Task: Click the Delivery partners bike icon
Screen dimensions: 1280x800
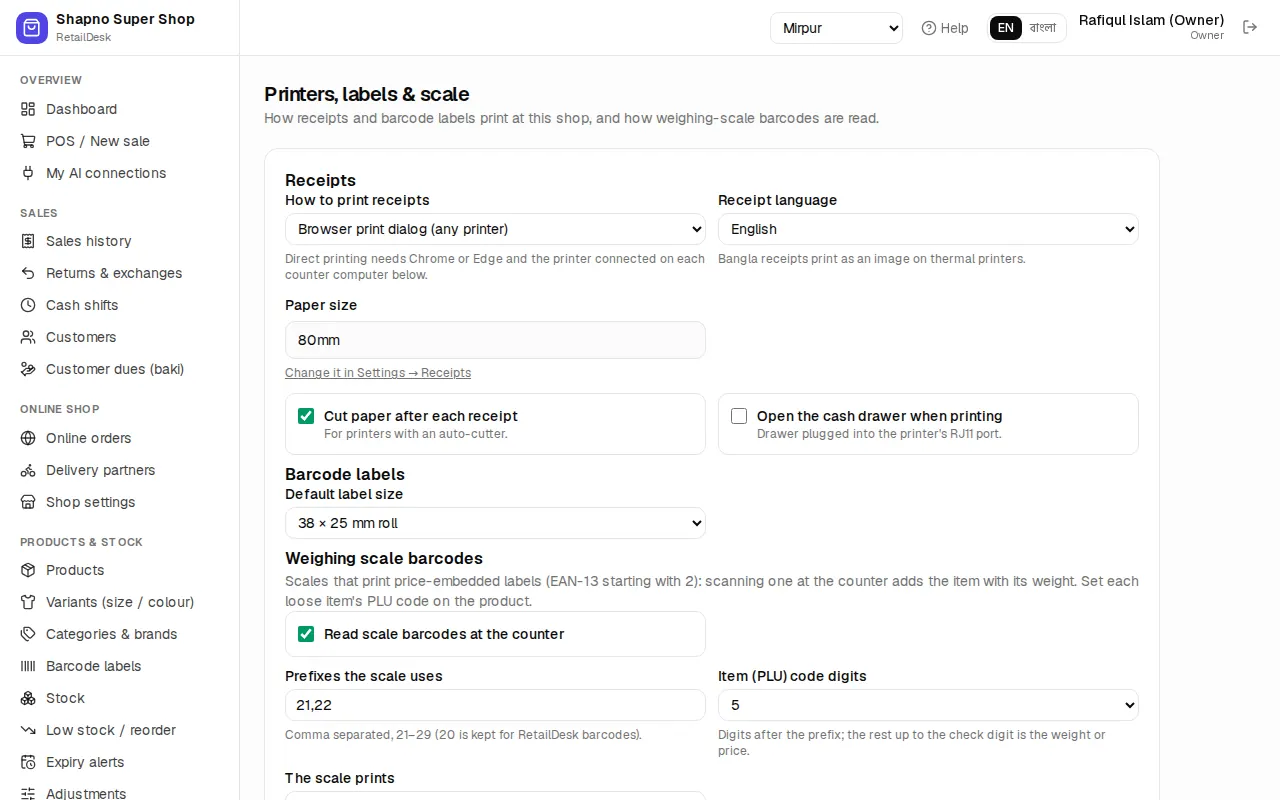Action: pos(28,470)
